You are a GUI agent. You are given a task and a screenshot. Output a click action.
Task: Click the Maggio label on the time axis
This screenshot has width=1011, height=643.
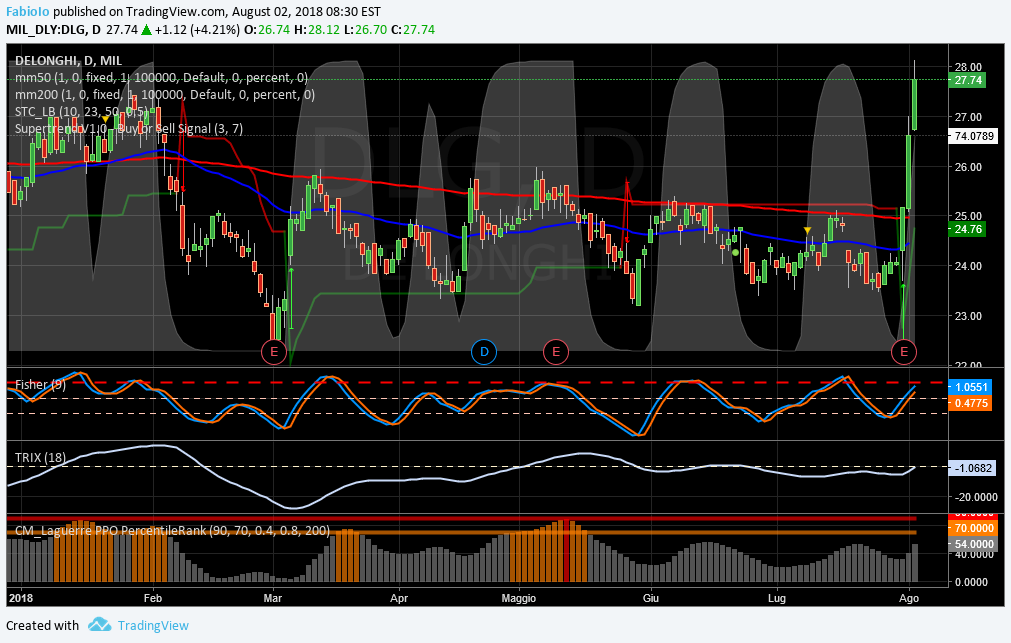coord(519,598)
